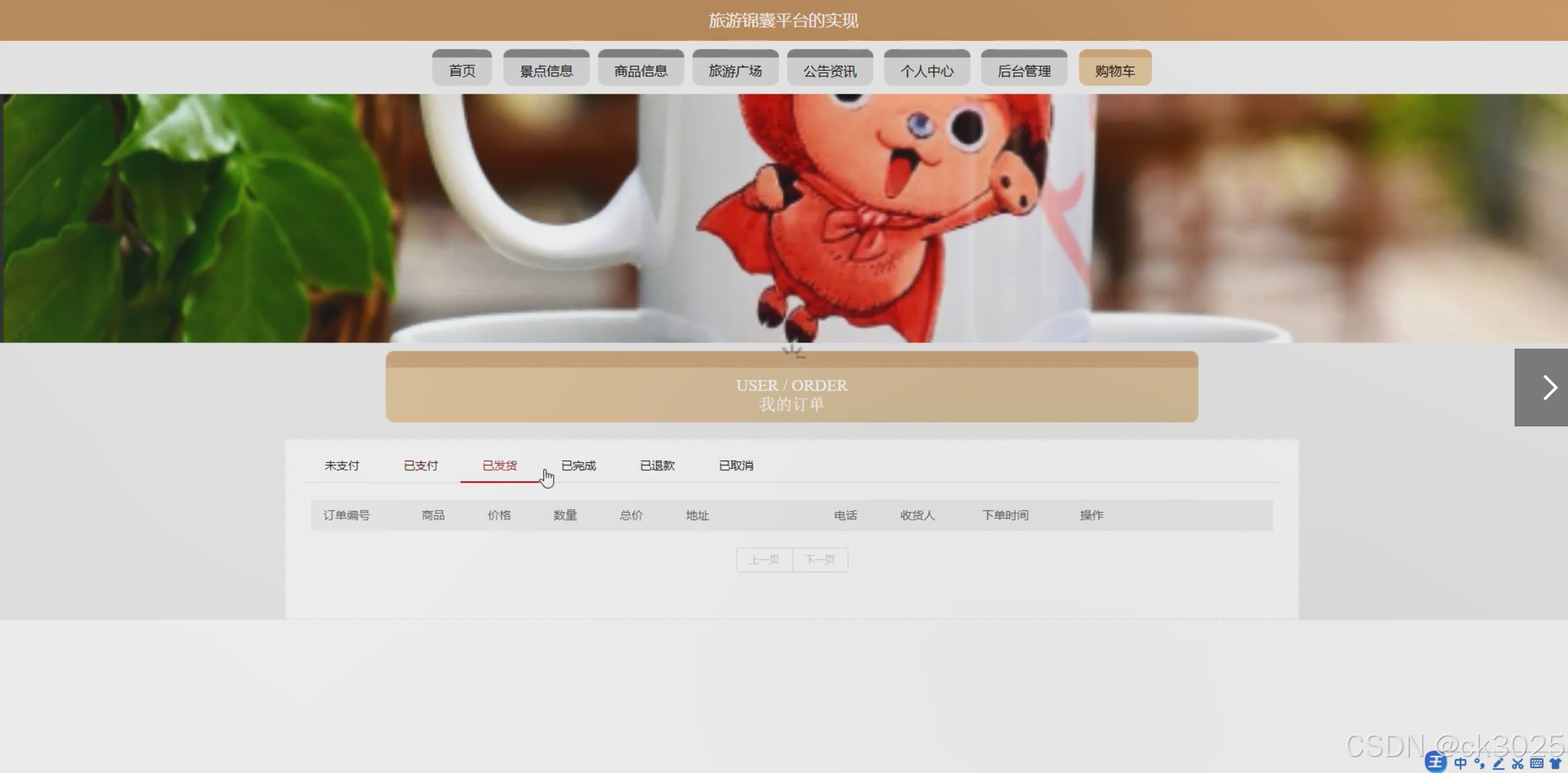This screenshot has height=773, width=1568.
Task: Toggle the IME punctuation mode icon
Action: pyautogui.click(x=1480, y=763)
